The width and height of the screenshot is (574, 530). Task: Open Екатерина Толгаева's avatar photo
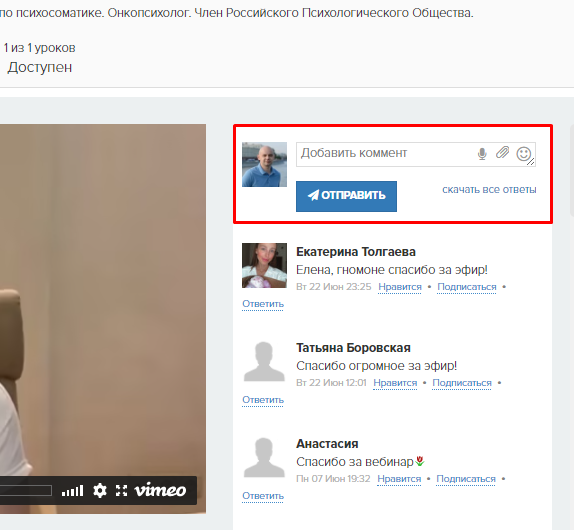tap(264, 265)
